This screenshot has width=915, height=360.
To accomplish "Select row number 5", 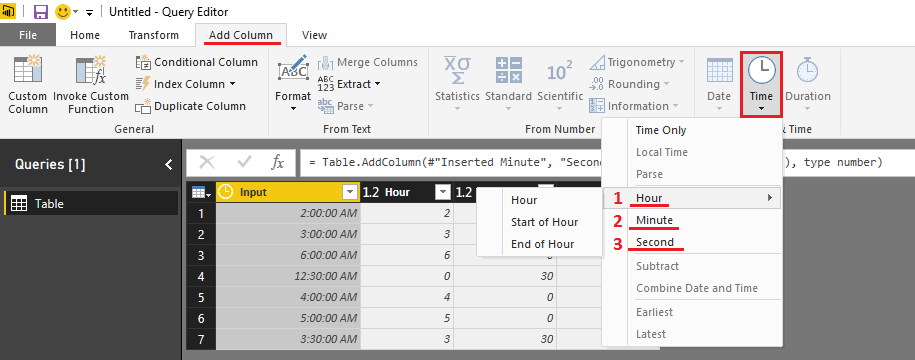I will [201, 298].
